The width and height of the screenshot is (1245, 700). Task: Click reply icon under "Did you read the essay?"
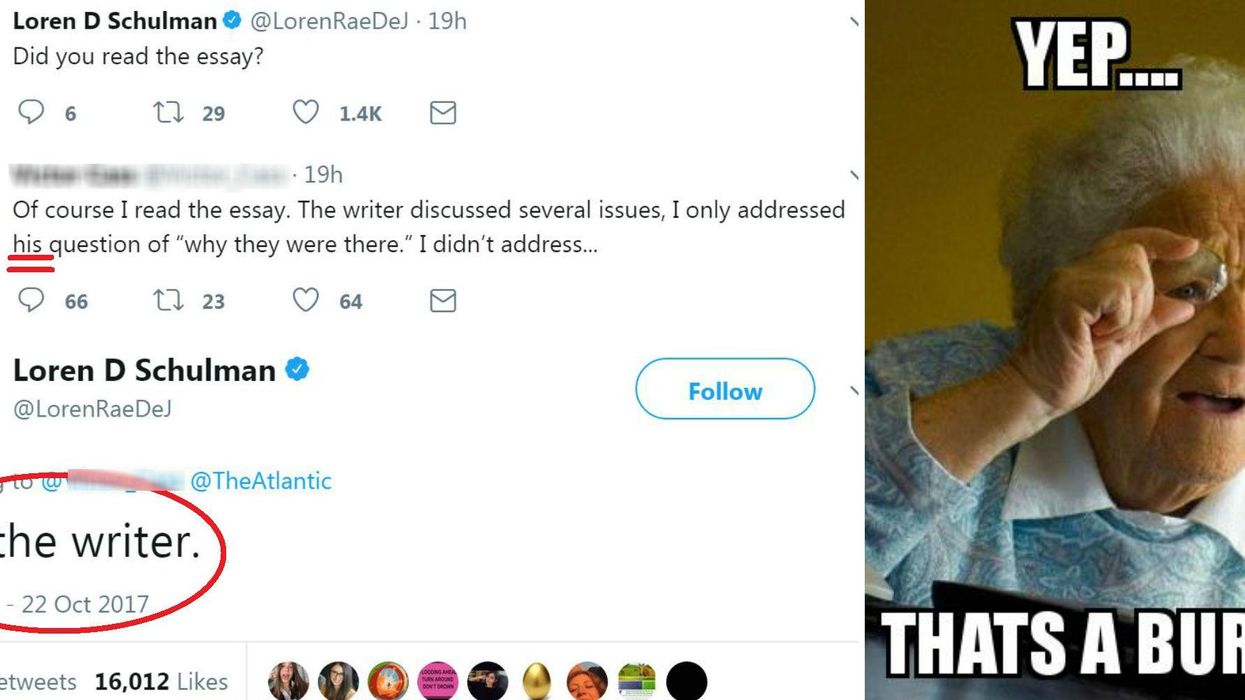[32, 112]
